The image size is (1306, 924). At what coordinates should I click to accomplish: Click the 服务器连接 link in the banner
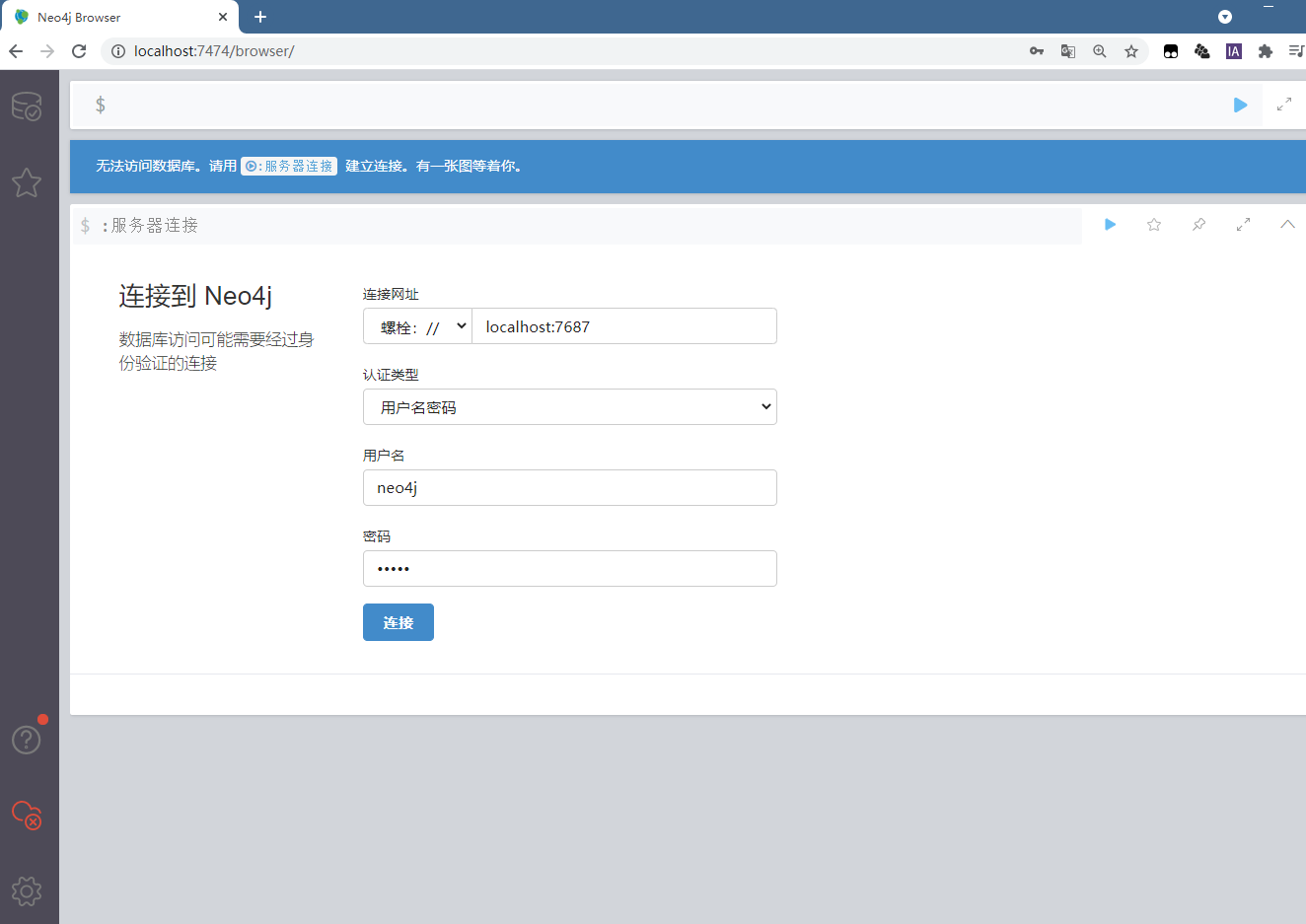click(288, 165)
